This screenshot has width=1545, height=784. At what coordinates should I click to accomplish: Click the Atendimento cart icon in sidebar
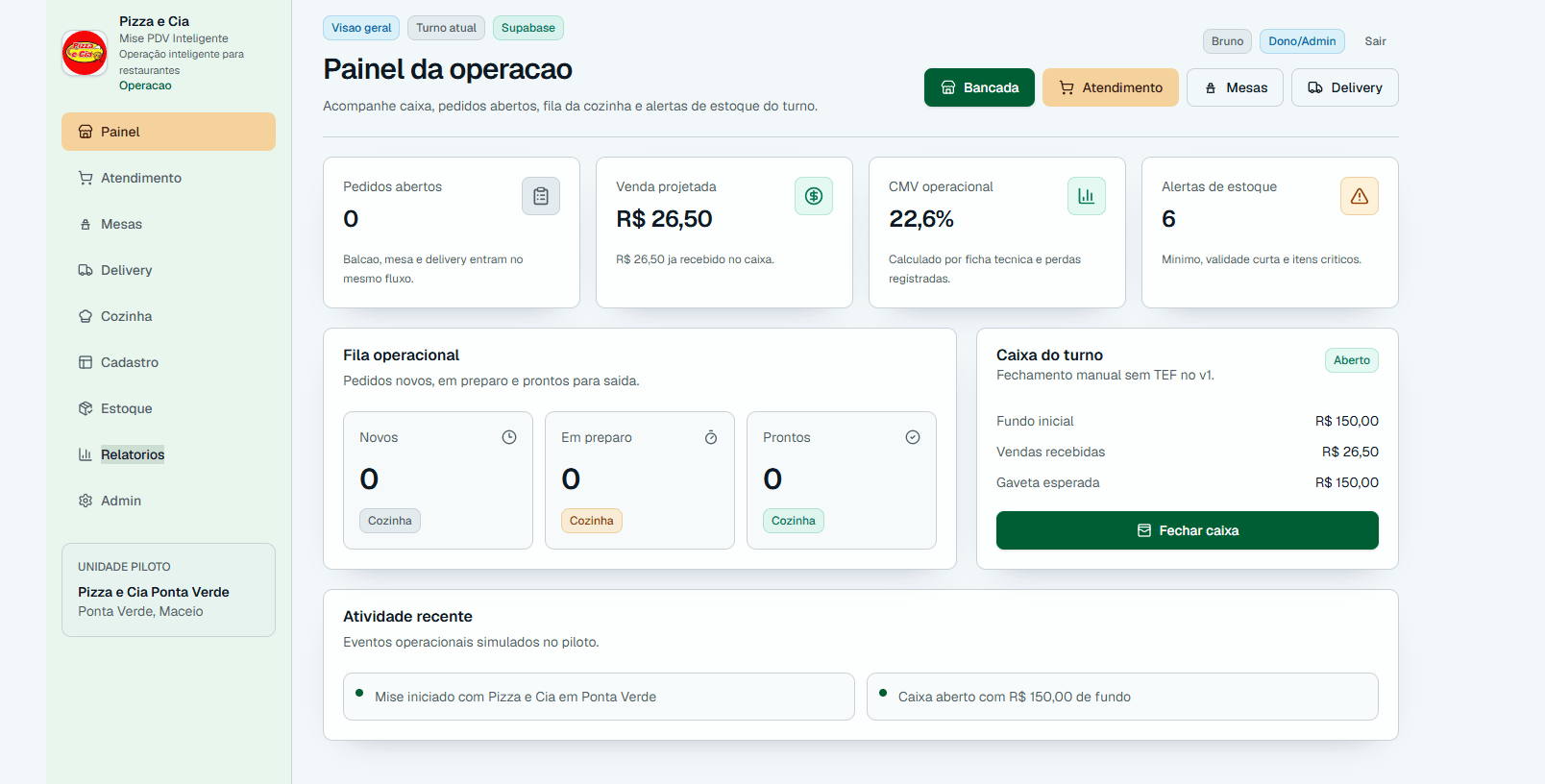(86, 178)
